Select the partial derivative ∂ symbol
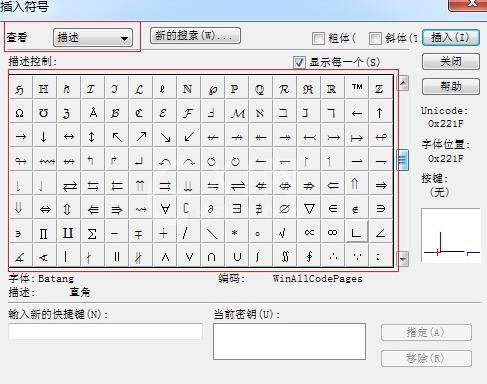The image size is (487, 384). (x=211, y=209)
